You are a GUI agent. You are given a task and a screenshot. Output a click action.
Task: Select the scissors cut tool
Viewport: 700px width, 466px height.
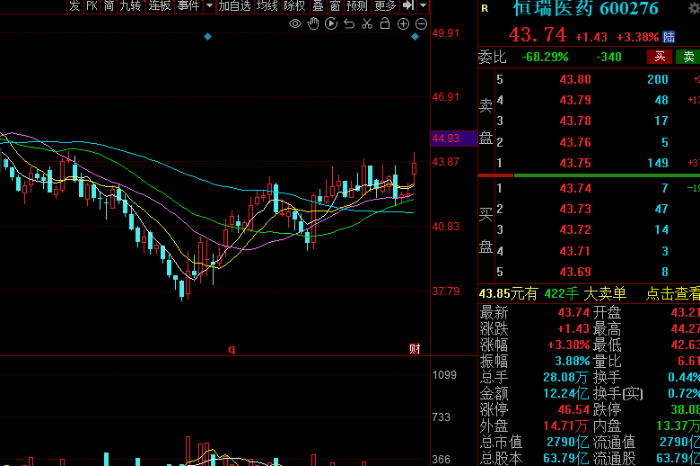[367, 23]
